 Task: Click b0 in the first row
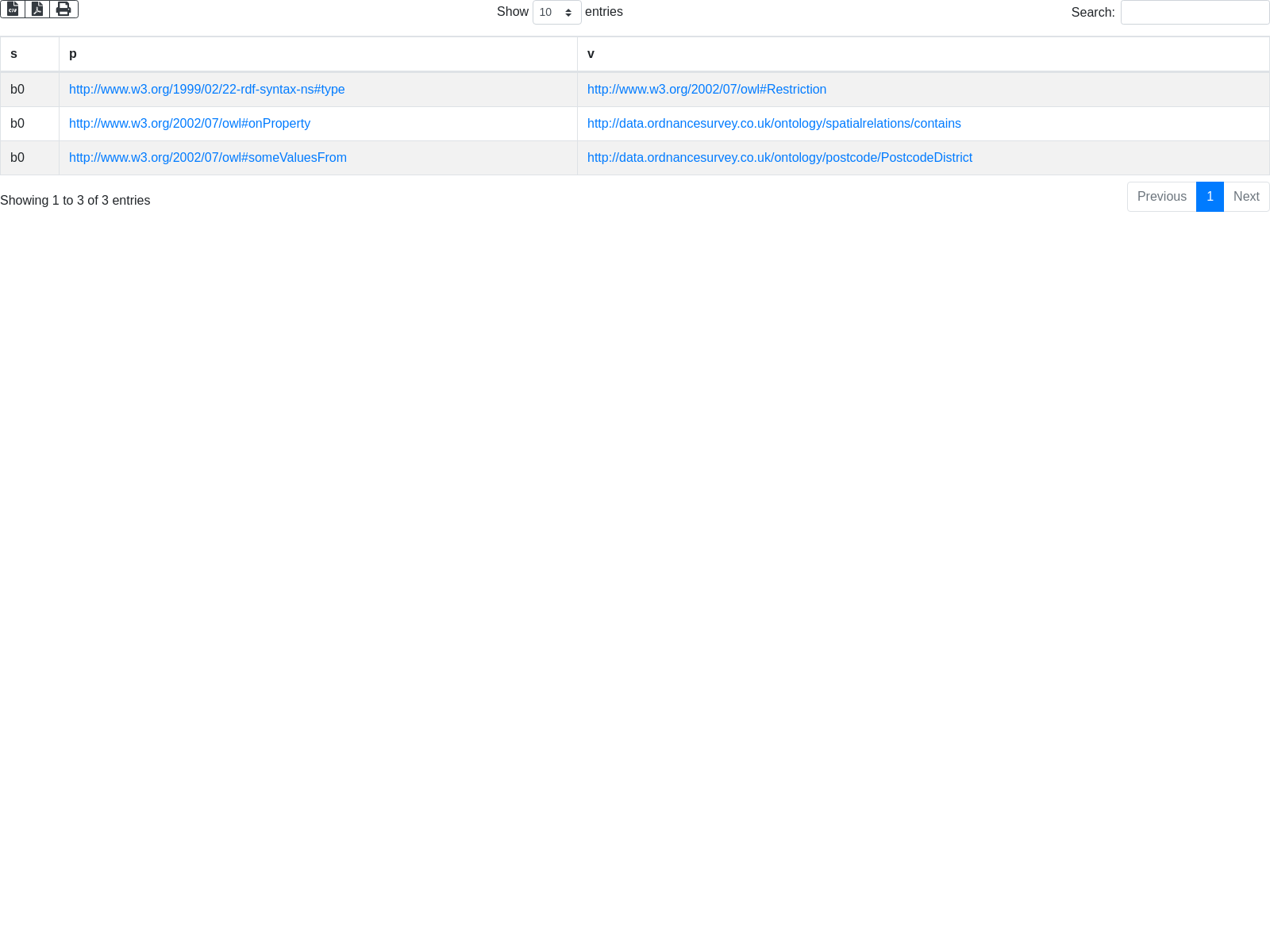click(17, 90)
